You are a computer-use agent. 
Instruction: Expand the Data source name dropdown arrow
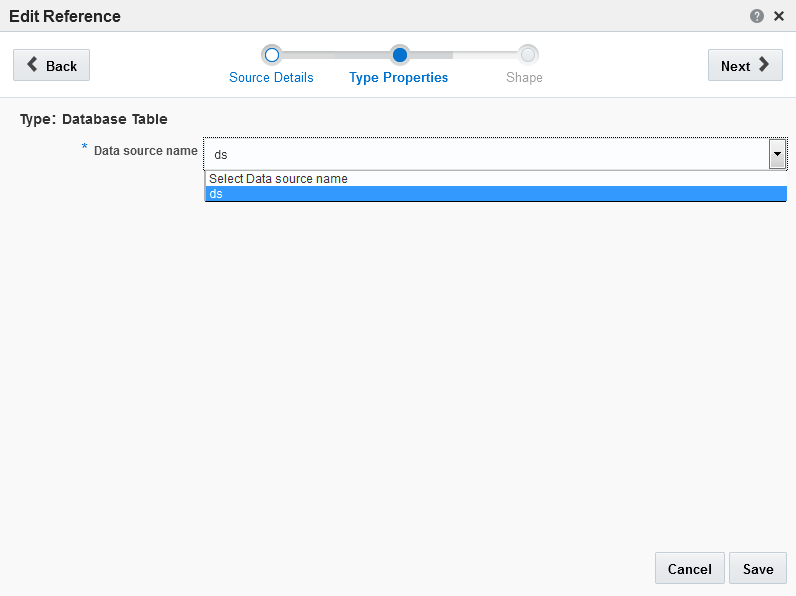click(777, 154)
